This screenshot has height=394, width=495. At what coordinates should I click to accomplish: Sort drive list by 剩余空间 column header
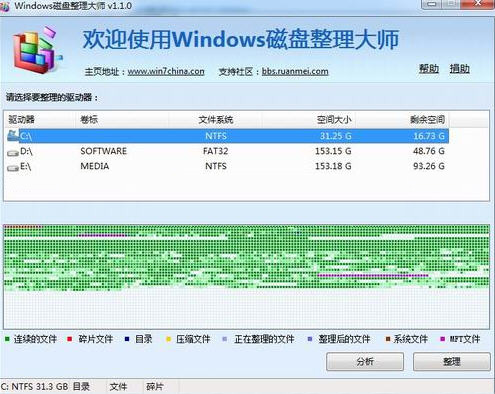point(402,120)
